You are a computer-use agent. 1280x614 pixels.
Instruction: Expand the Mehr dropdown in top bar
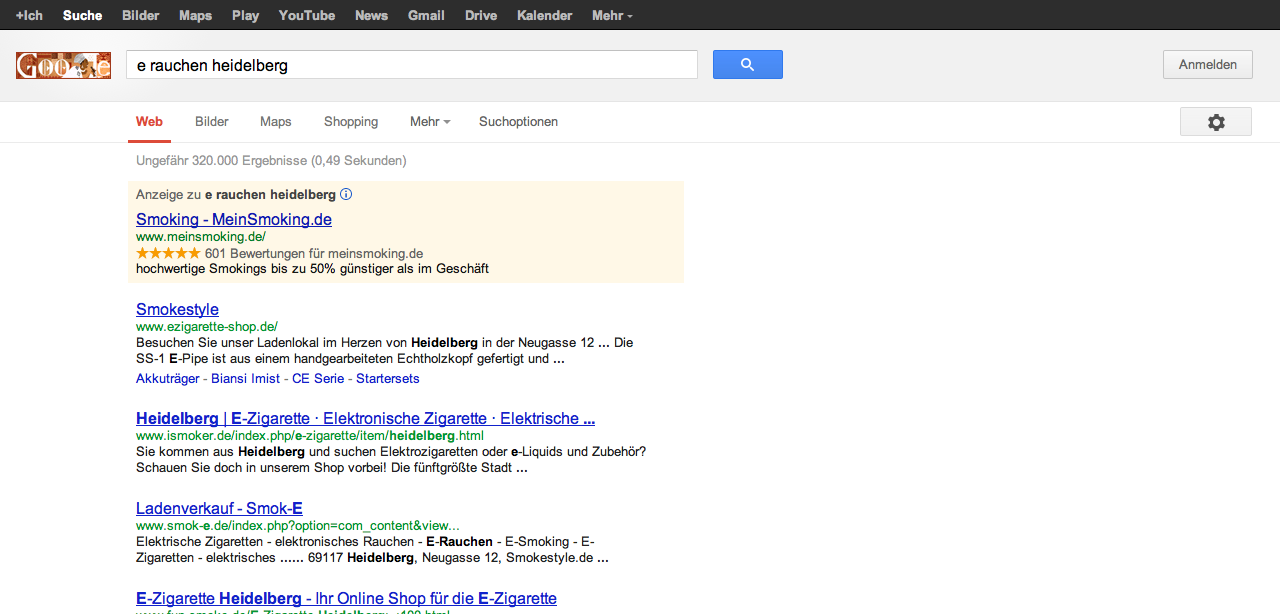point(612,15)
